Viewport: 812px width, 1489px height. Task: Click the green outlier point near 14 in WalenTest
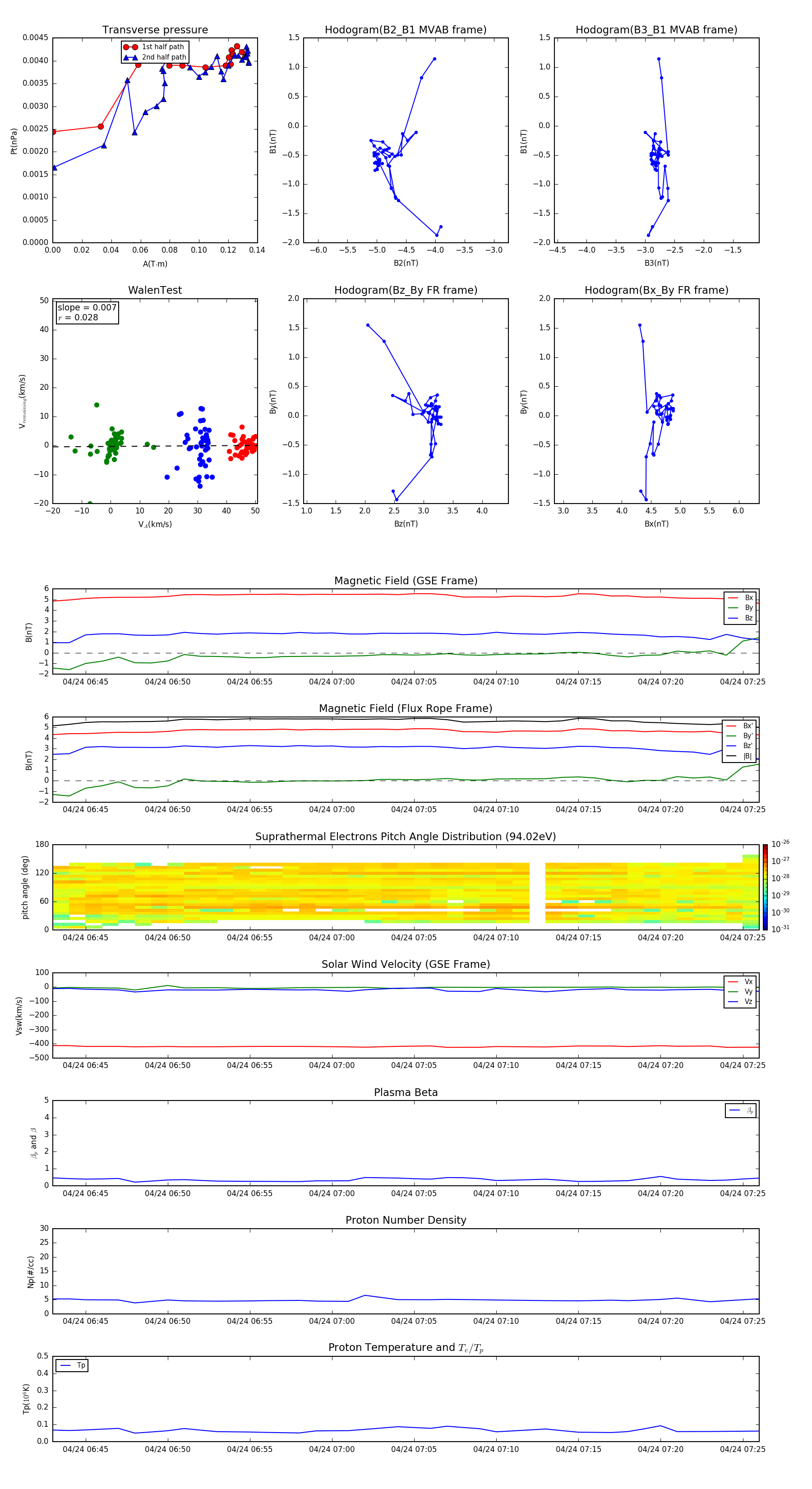click(x=97, y=405)
